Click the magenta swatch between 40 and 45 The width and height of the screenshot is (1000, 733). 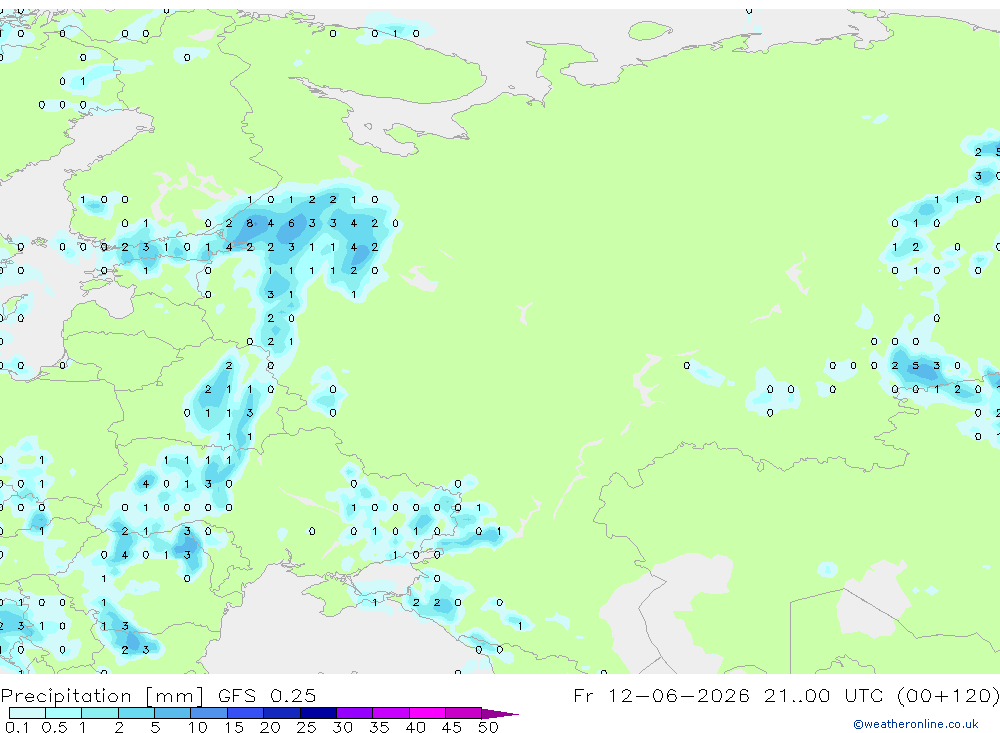point(427,713)
